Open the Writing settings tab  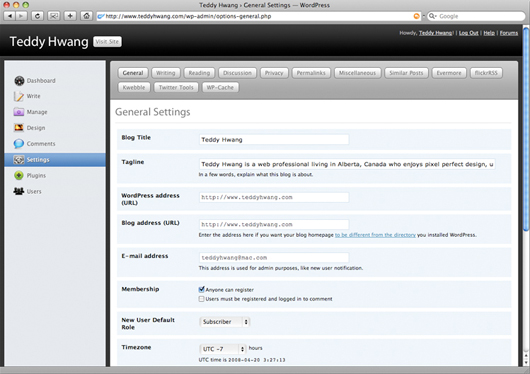[166, 73]
